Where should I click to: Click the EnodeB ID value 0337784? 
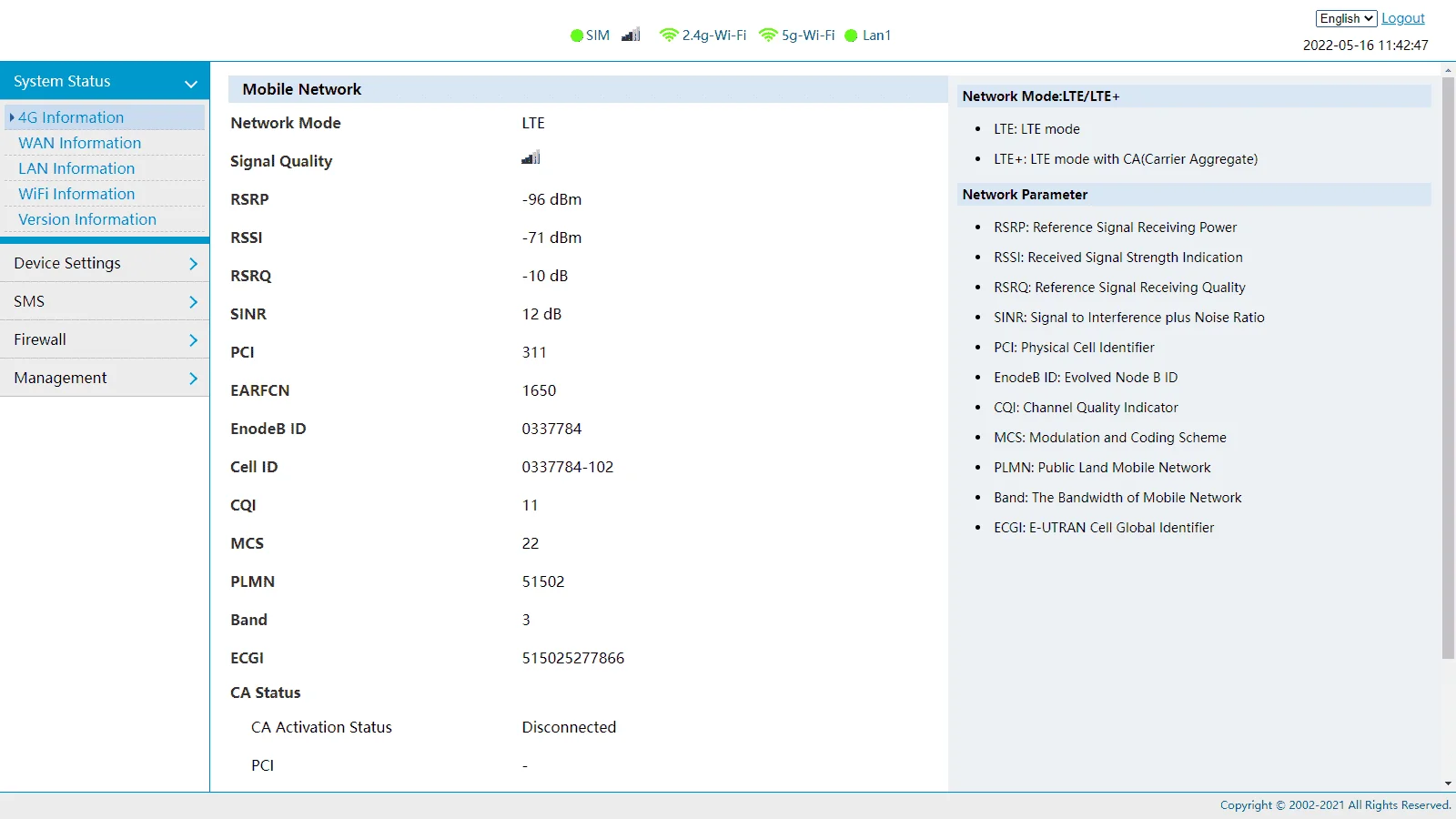[551, 429]
